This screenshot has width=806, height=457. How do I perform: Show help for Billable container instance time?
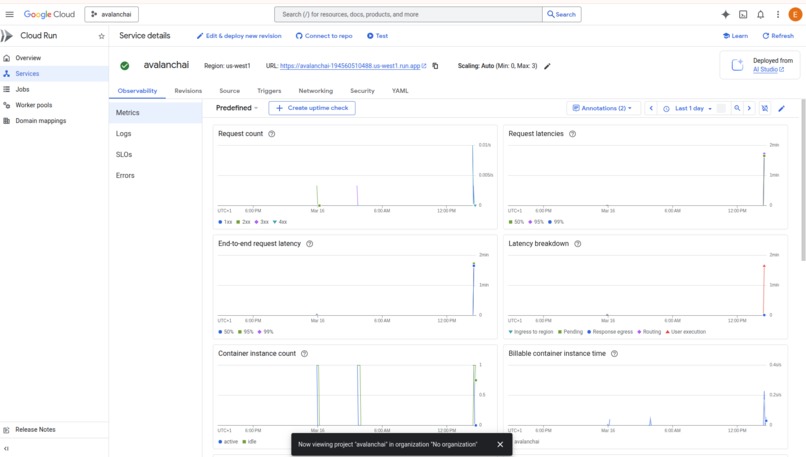point(614,354)
